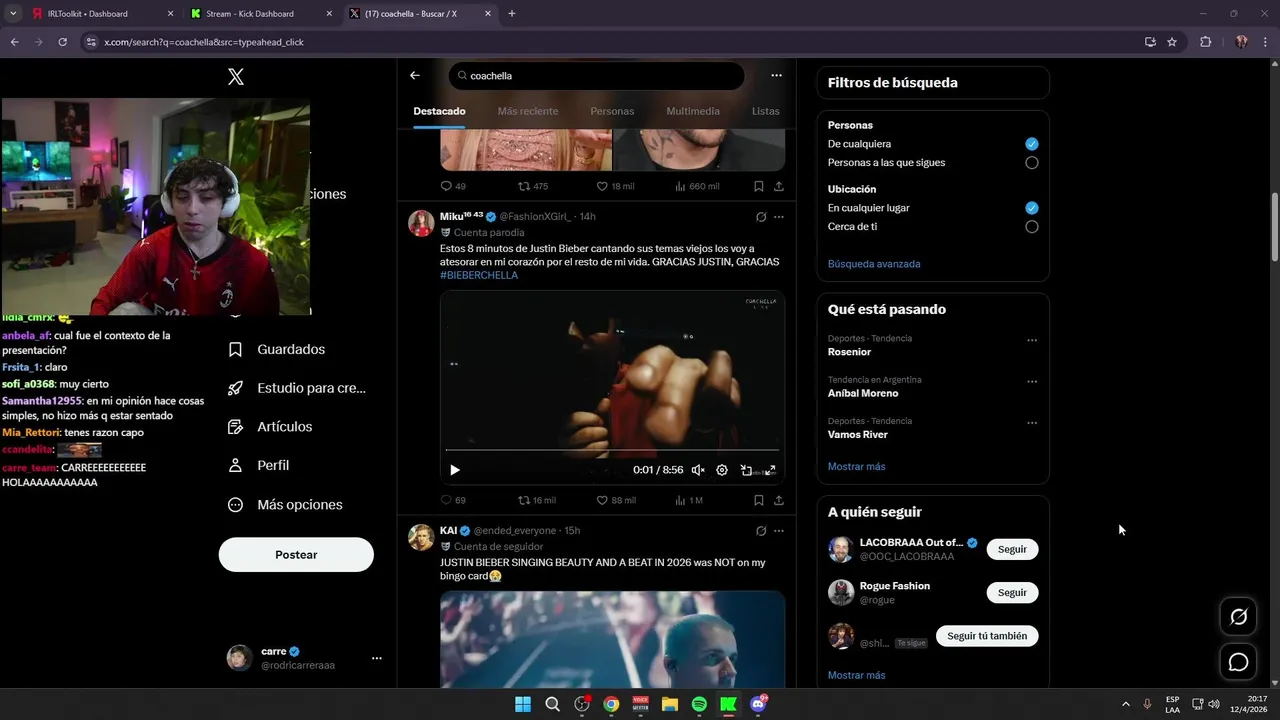Open Spotify from the taskbar
Image resolution: width=1280 pixels, height=720 pixels.
(699, 704)
